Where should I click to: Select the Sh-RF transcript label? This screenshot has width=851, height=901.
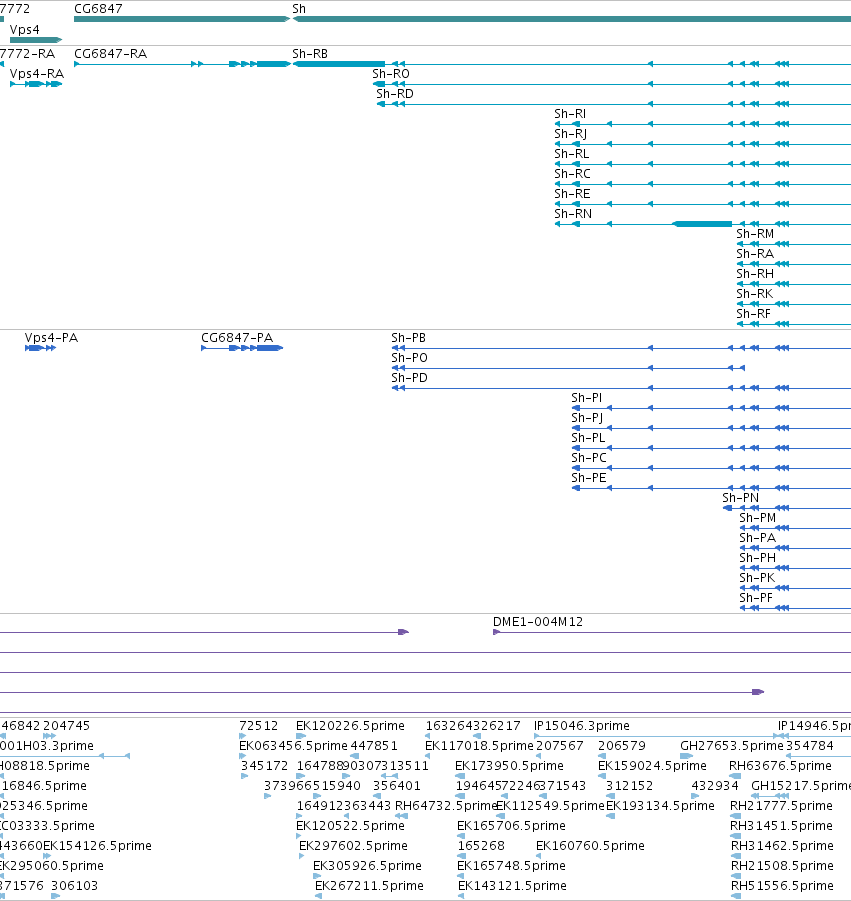pos(753,314)
